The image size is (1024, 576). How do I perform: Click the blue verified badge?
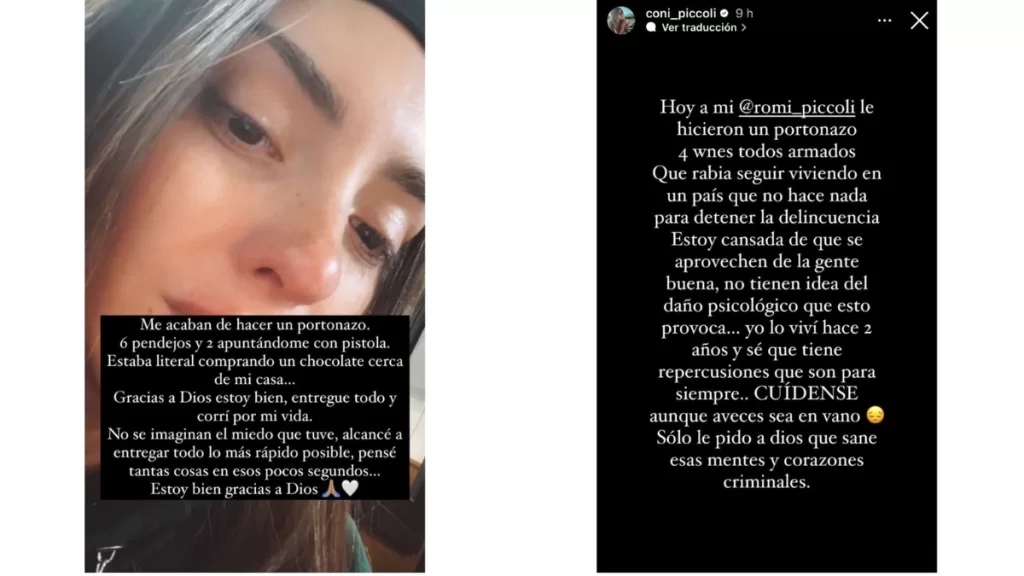pos(724,13)
